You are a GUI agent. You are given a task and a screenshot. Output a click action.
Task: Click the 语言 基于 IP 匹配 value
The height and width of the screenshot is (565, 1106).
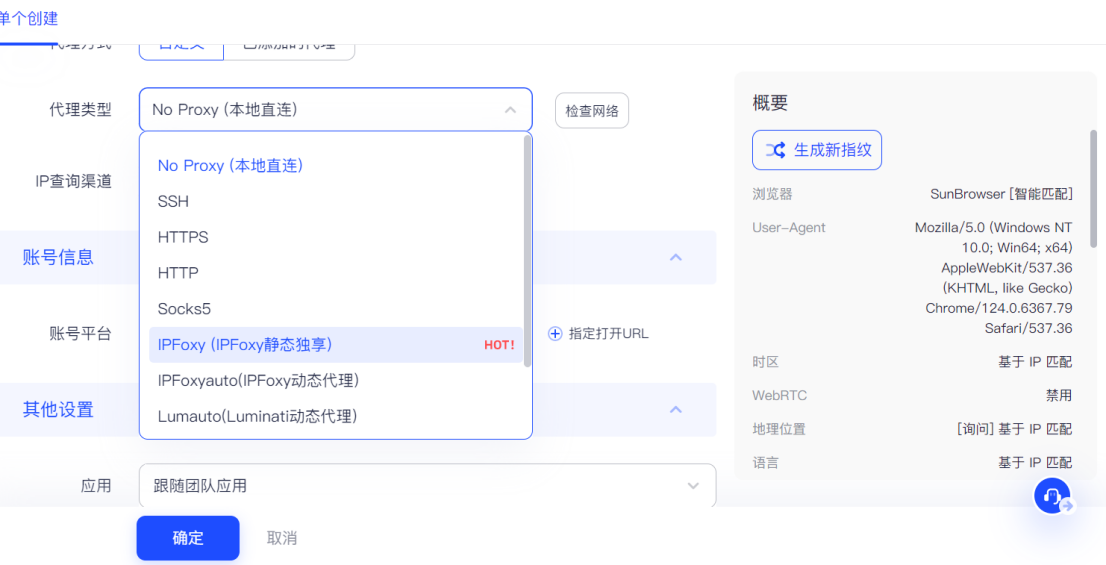(x=1035, y=463)
